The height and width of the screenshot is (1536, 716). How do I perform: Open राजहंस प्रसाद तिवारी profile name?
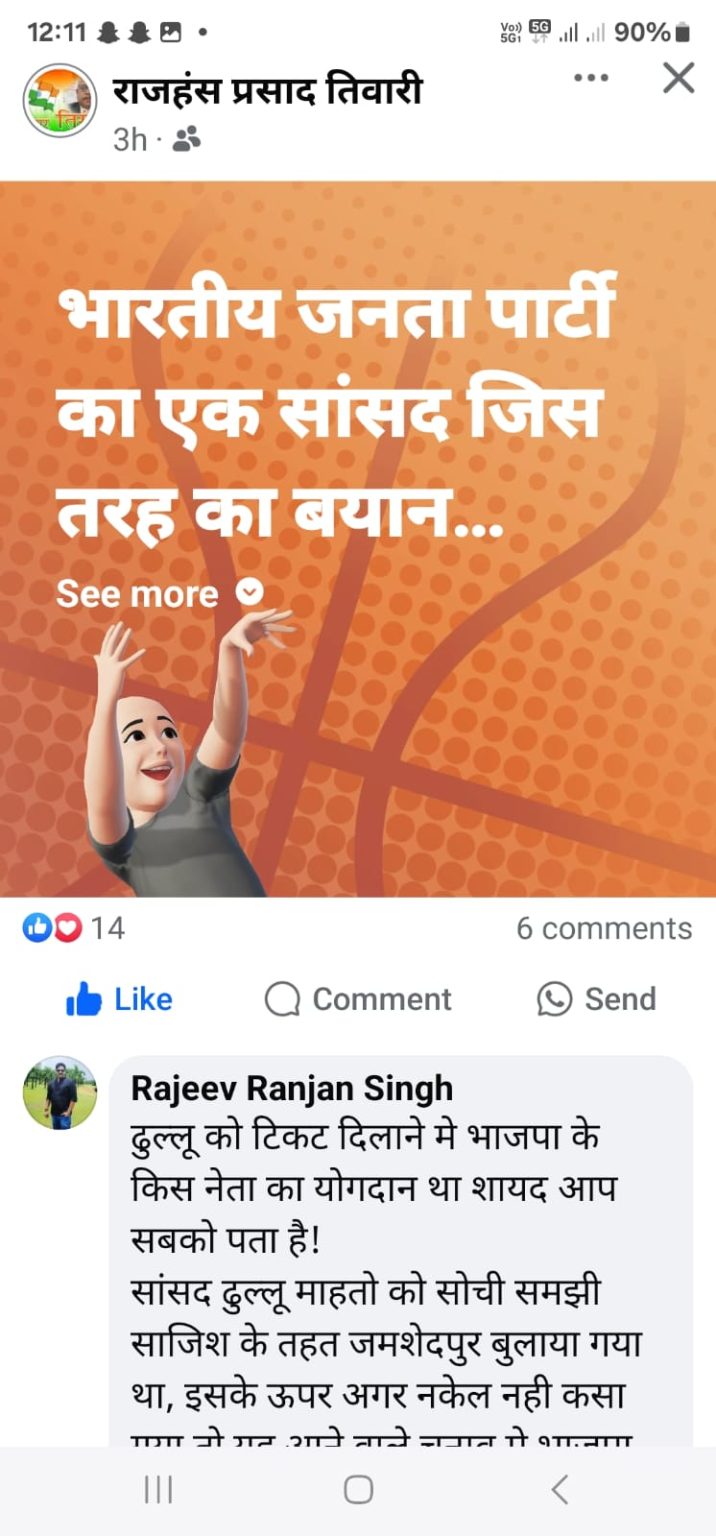click(267, 92)
